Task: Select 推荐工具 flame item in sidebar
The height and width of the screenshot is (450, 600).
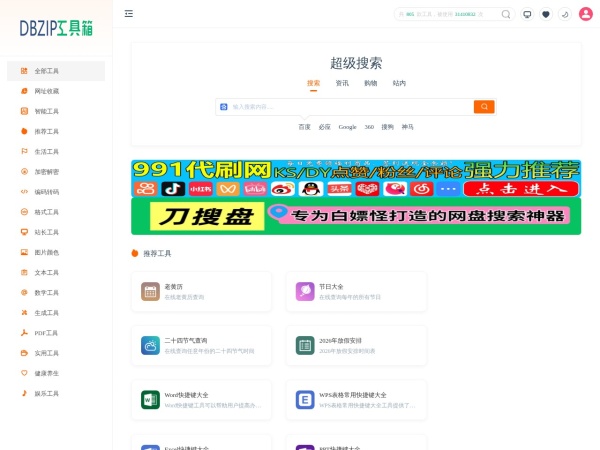Action: (56, 131)
